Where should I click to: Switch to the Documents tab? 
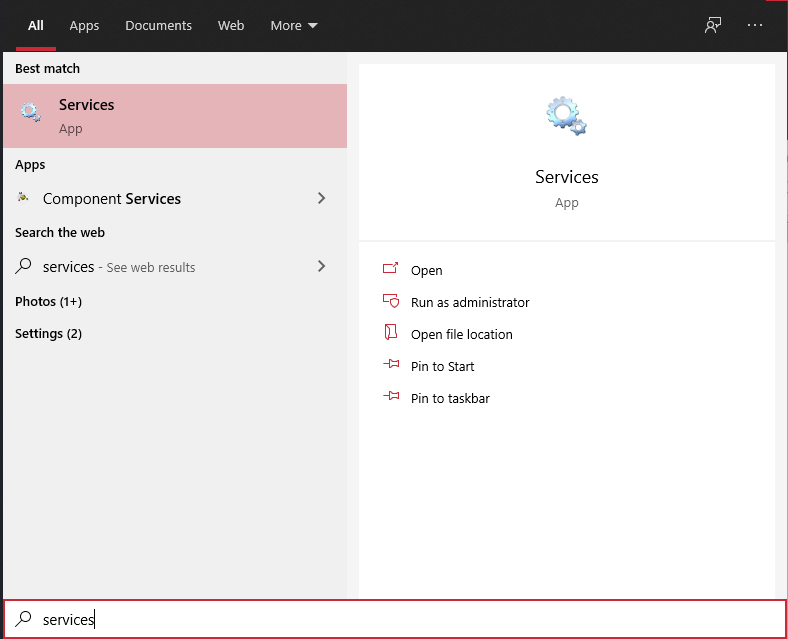pyautogui.click(x=159, y=26)
